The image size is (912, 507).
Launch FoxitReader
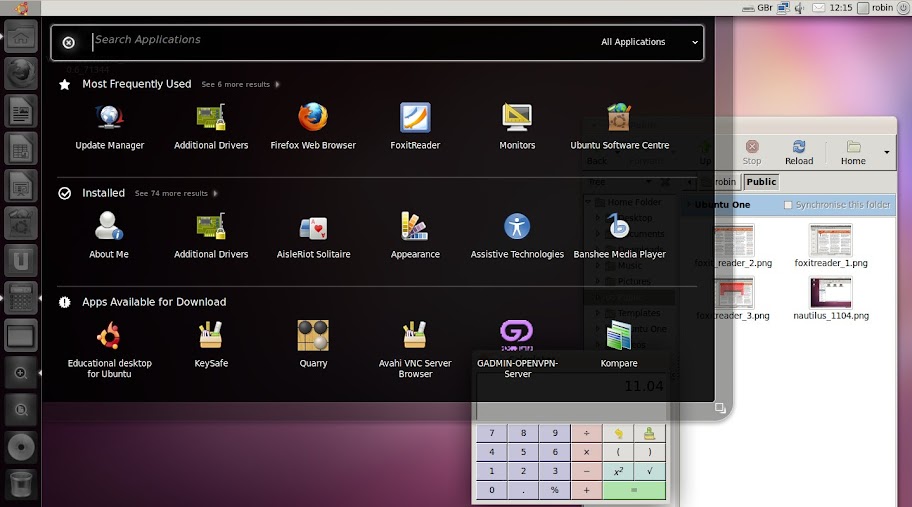click(415, 127)
